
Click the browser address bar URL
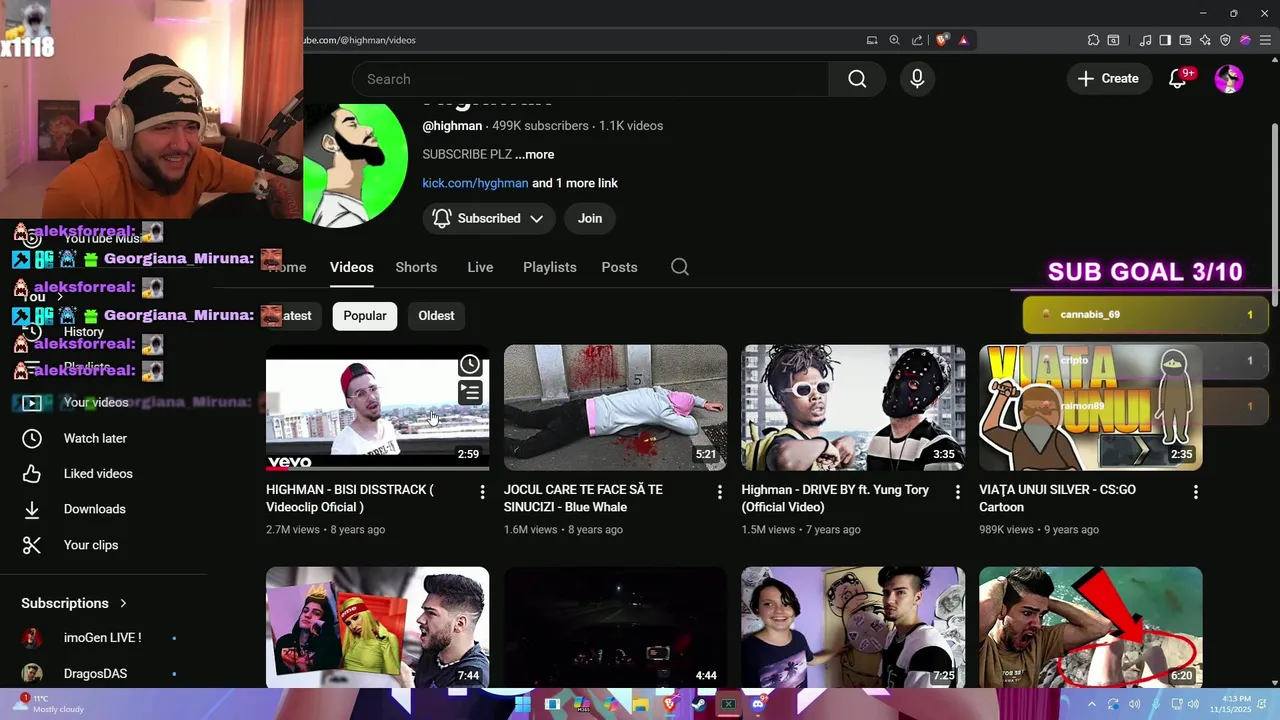[360, 40]
